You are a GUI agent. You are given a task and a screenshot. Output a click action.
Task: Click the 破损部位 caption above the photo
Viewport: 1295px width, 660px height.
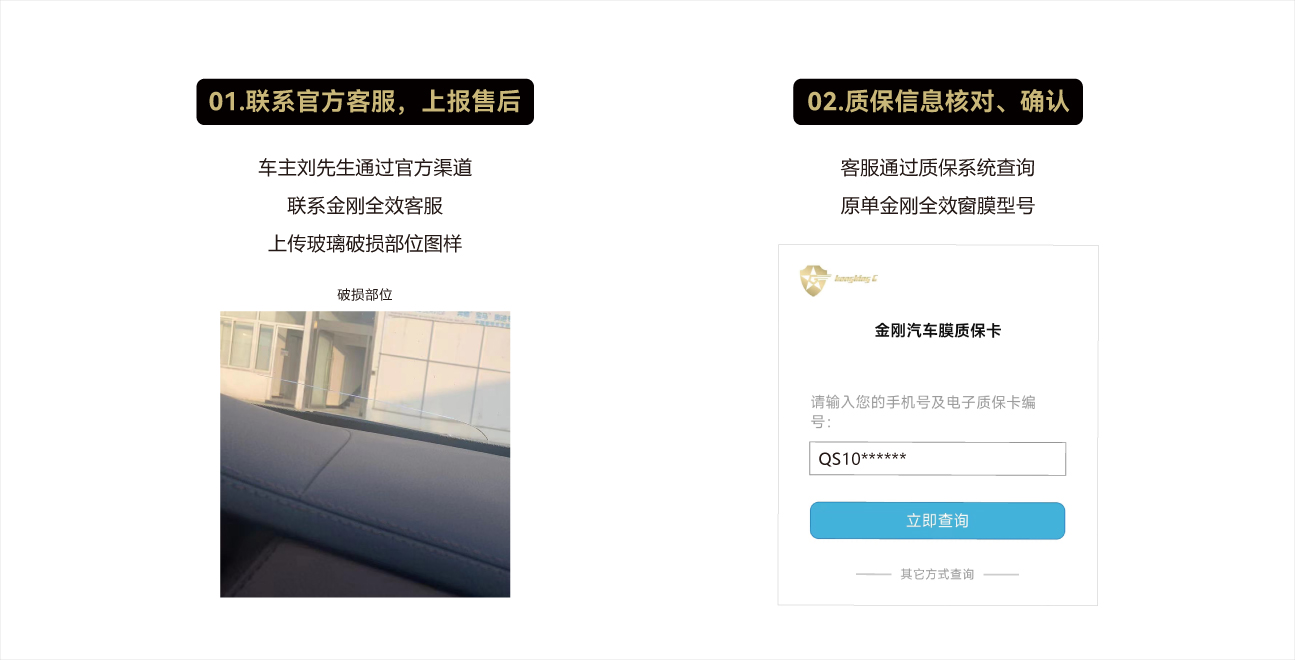tap(365, 294)
